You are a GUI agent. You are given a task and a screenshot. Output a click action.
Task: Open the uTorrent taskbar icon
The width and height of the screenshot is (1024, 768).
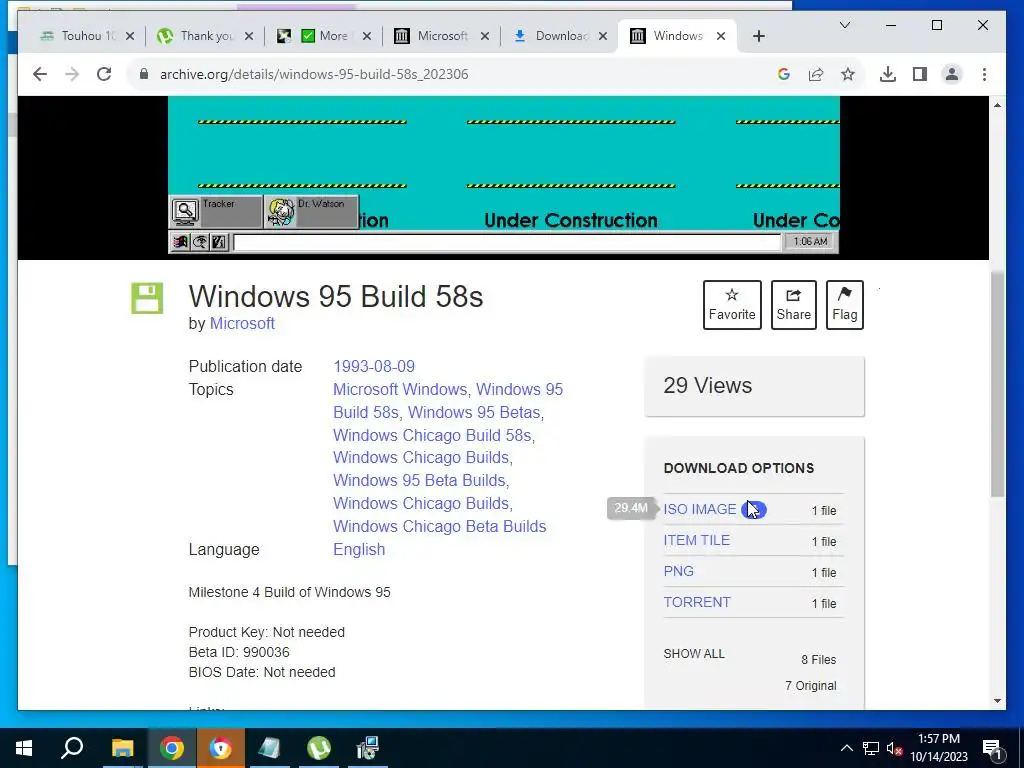pyautogui.click(x=319, y=748)
